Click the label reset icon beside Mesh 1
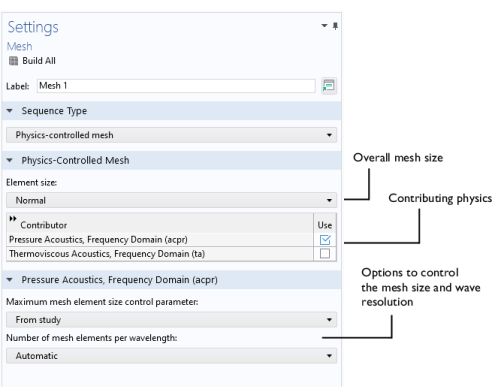The height and width of the screenshot is (392, 498). pyautogui.click(x=329, y=86)
